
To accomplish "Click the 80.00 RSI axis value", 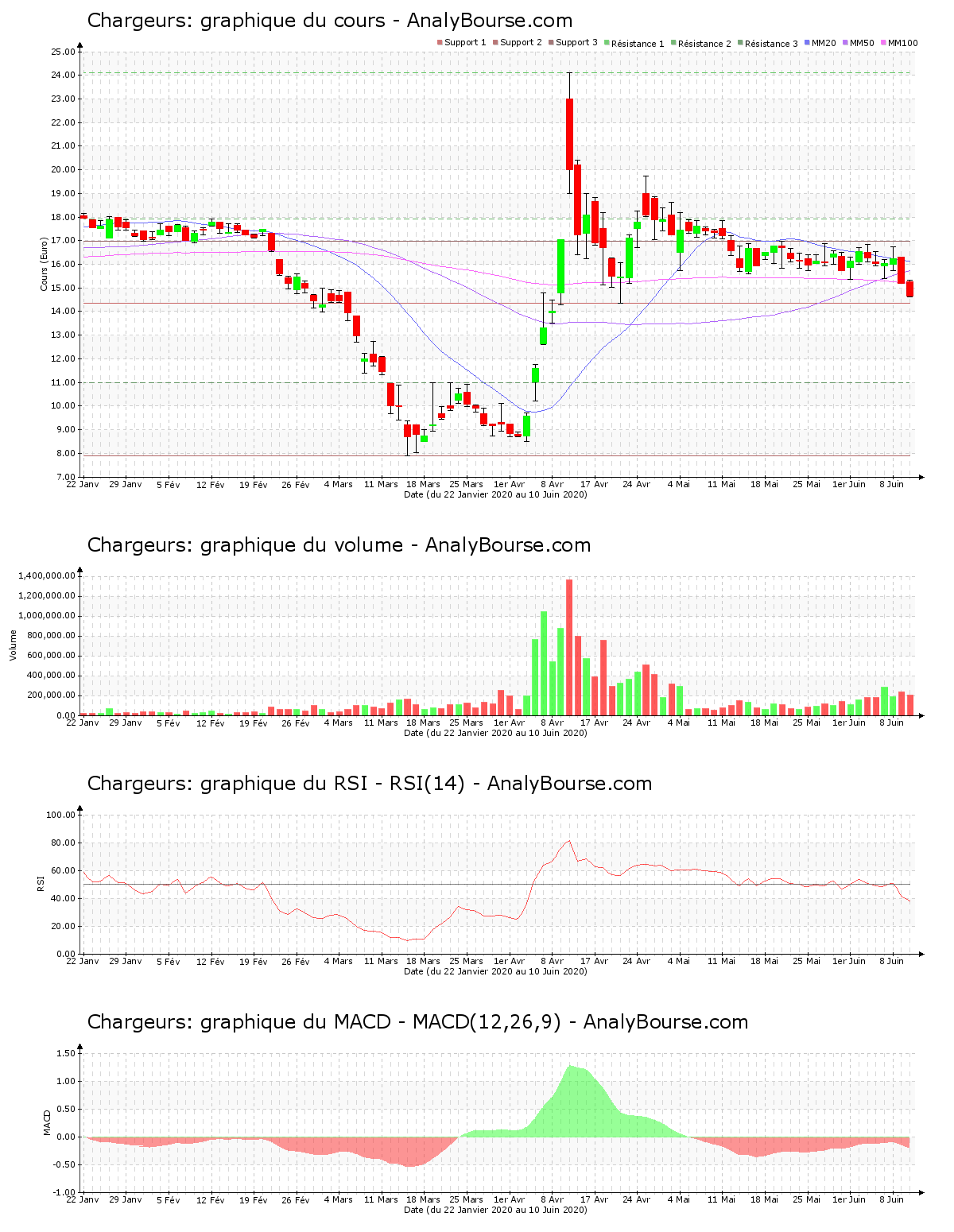I will 63,843.
